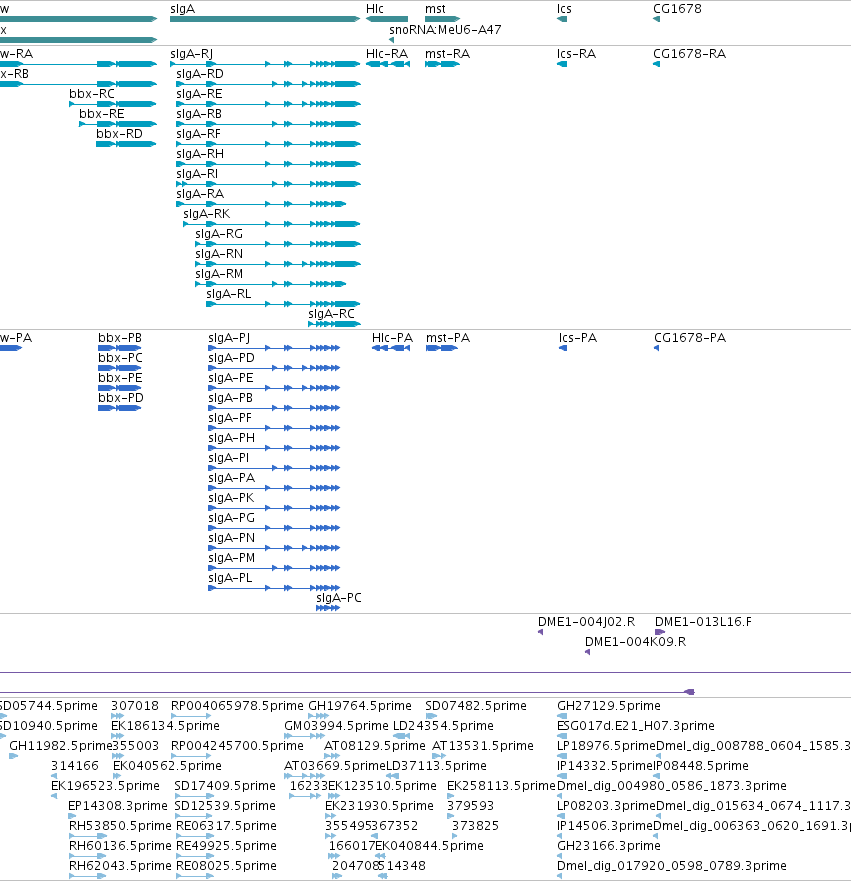Click protein label CG1678-PA
Viewport: 851px width, 881px height.
pyautogui.click(x=690, y=338)
